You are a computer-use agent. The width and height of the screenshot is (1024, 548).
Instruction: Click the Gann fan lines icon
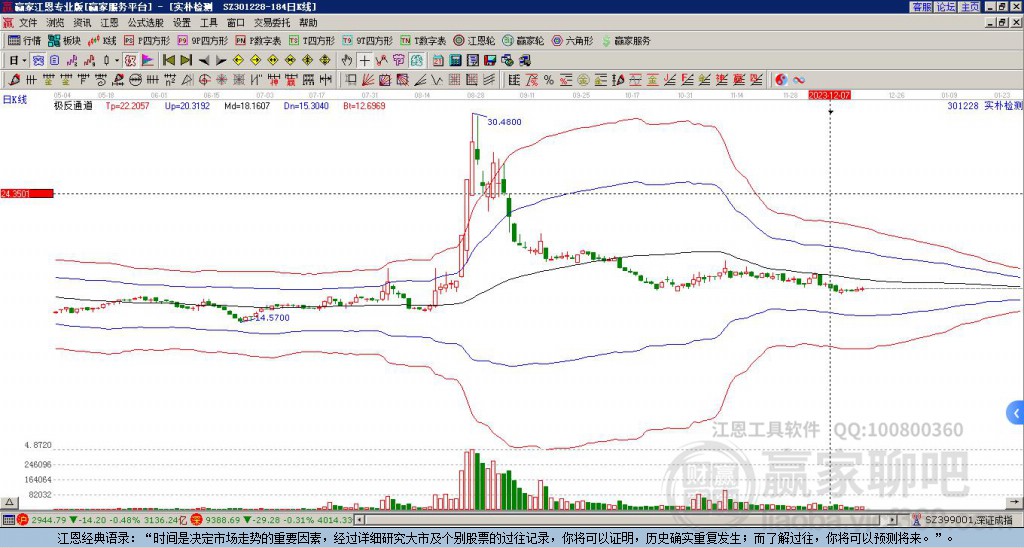(x=368, y=80)
